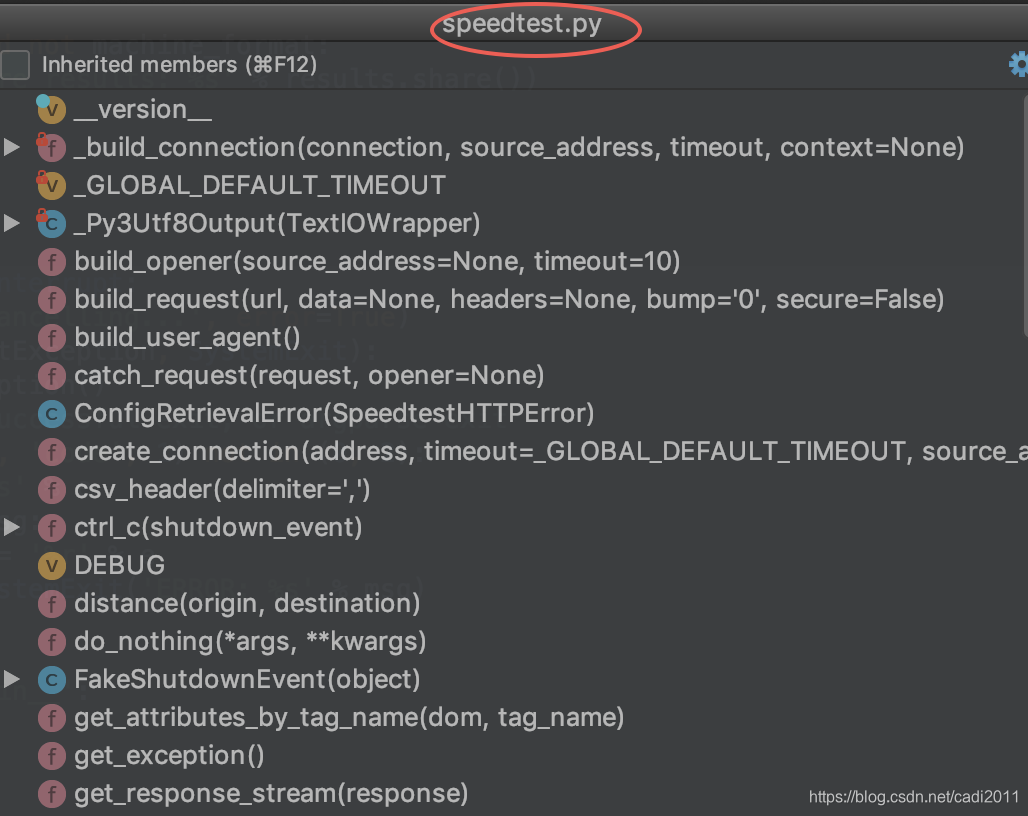This screenshot has width=1028, height=816.
Task: Click the function icon beside csv_header
Action: [x=51, y=489]
